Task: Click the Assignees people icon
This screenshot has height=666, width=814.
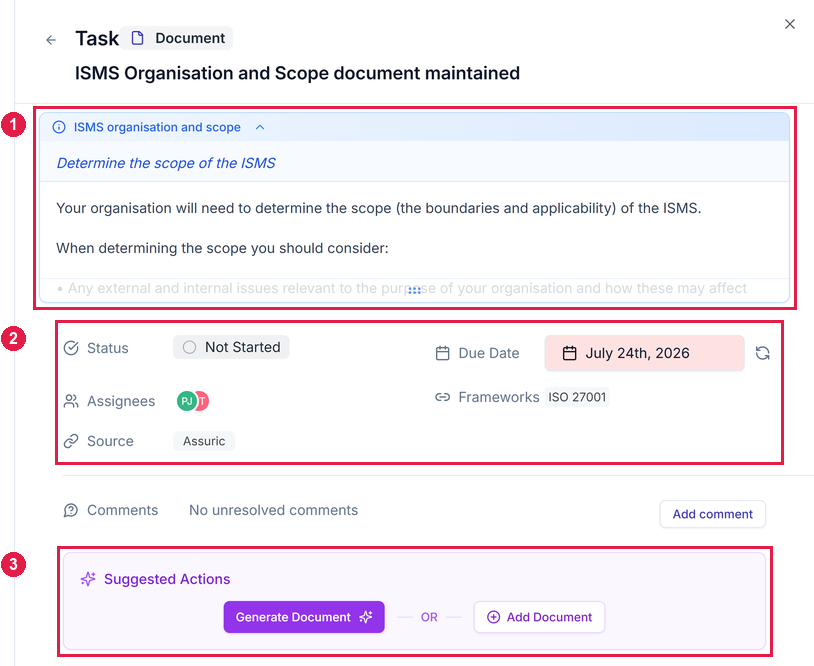Action: tap(71, 401)
